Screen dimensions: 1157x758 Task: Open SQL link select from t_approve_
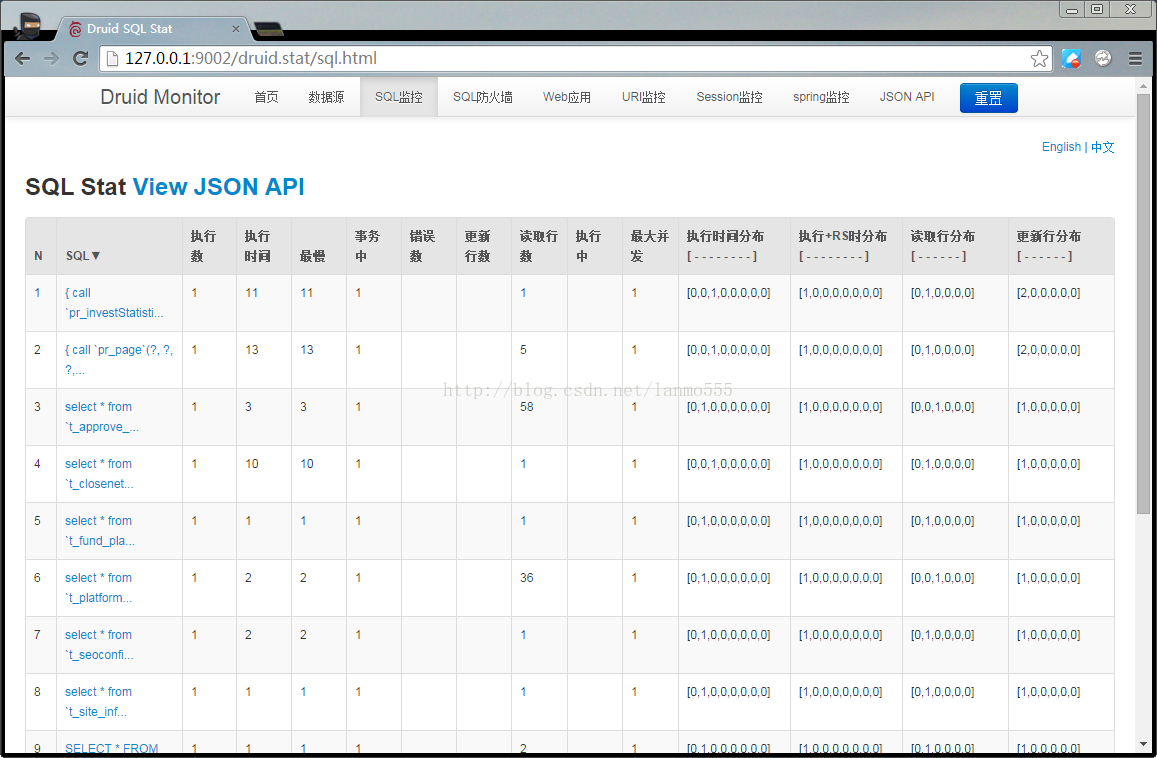102,416
